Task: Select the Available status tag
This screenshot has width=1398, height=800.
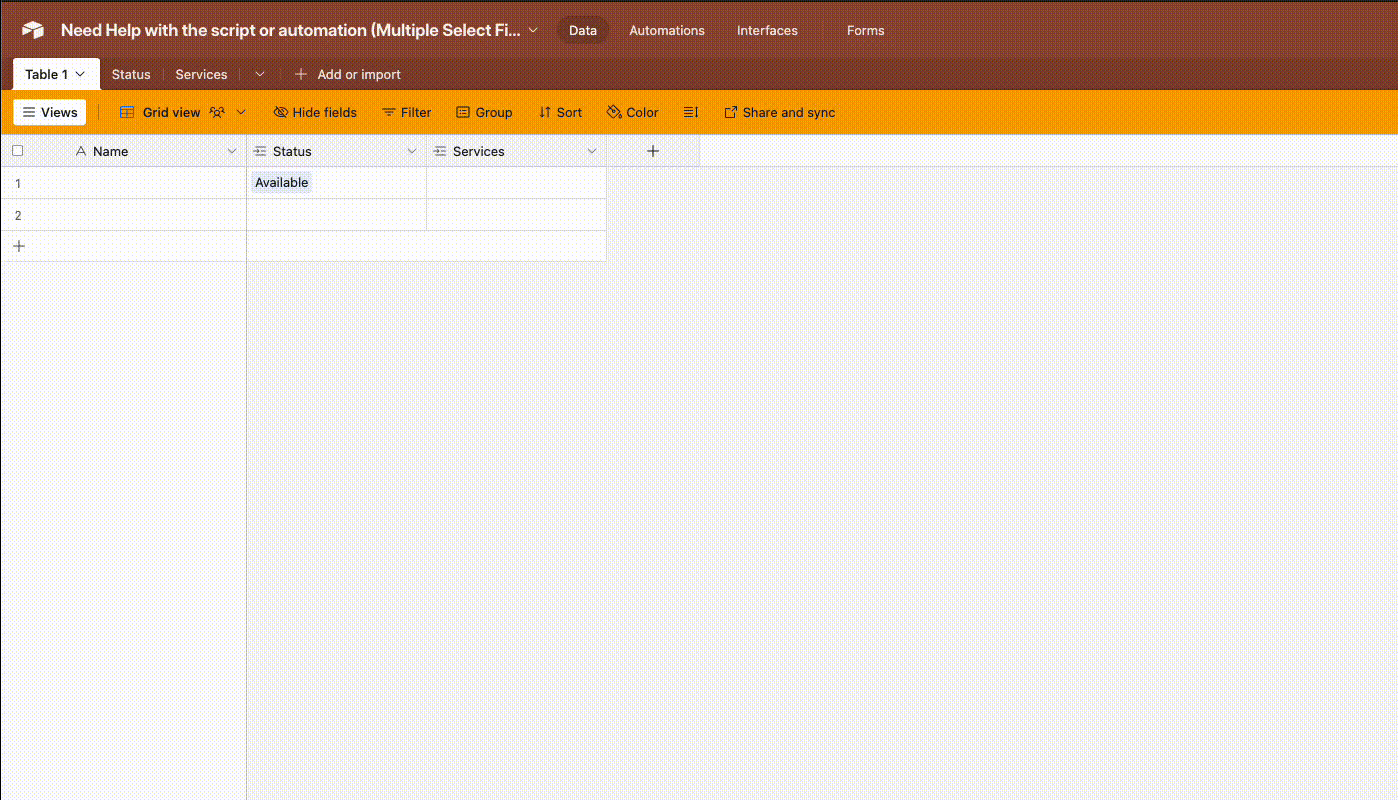Action: coord(282,183)
